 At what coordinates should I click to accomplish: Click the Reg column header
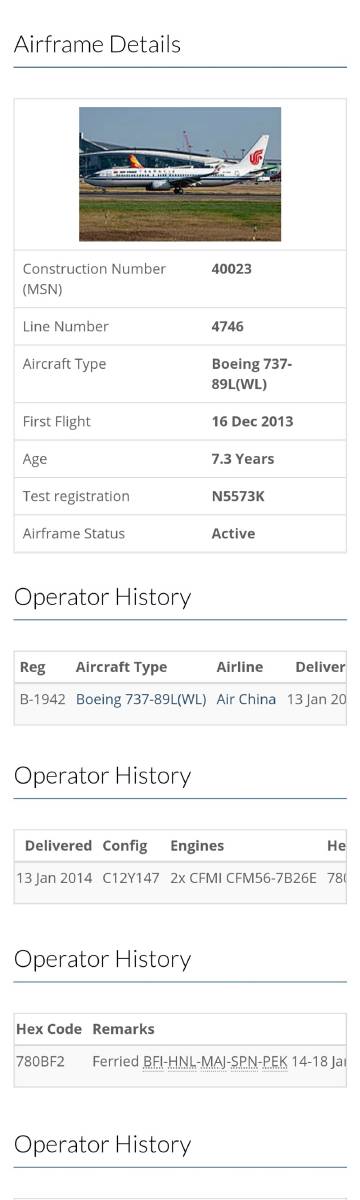[x=33, y=667]
